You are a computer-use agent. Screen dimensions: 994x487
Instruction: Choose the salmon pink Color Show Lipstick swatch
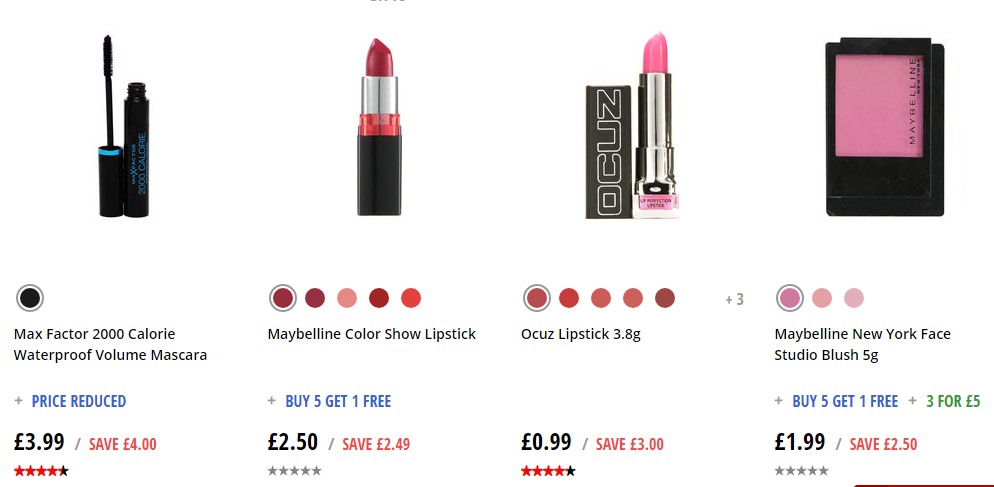click(x=347, y=298)
